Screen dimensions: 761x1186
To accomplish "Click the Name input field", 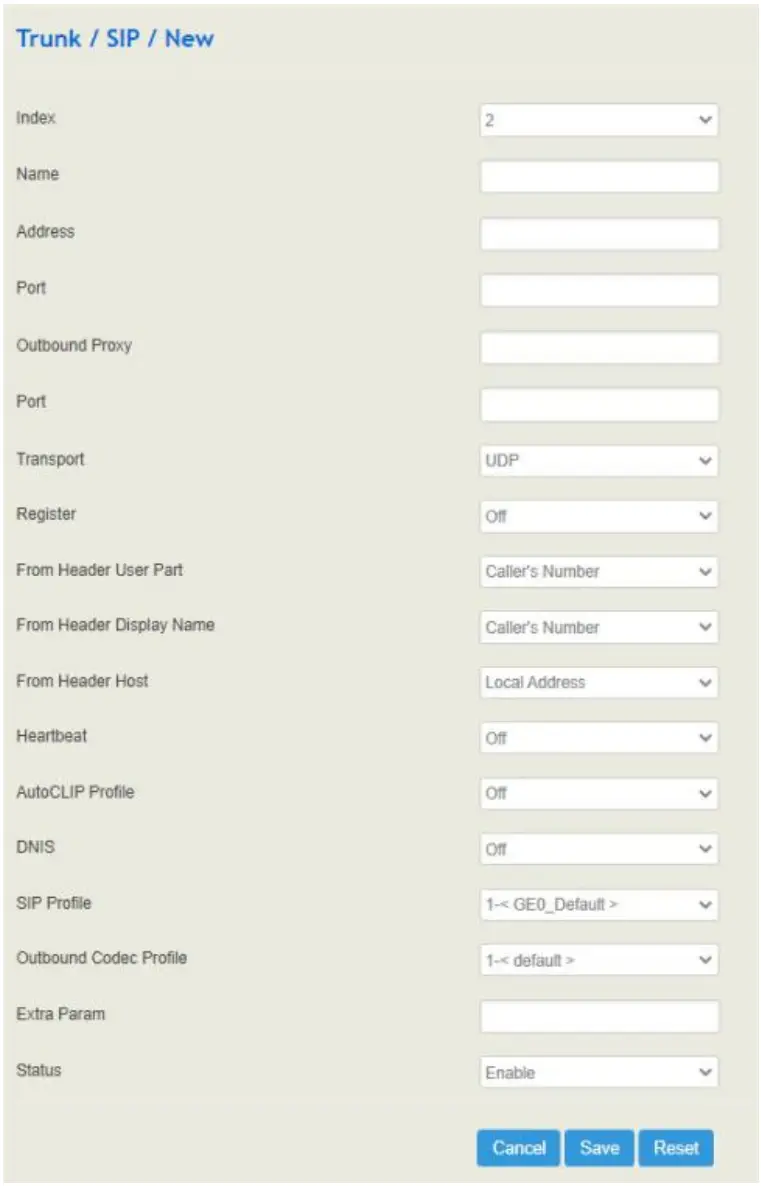I will [x=598, y=177].
